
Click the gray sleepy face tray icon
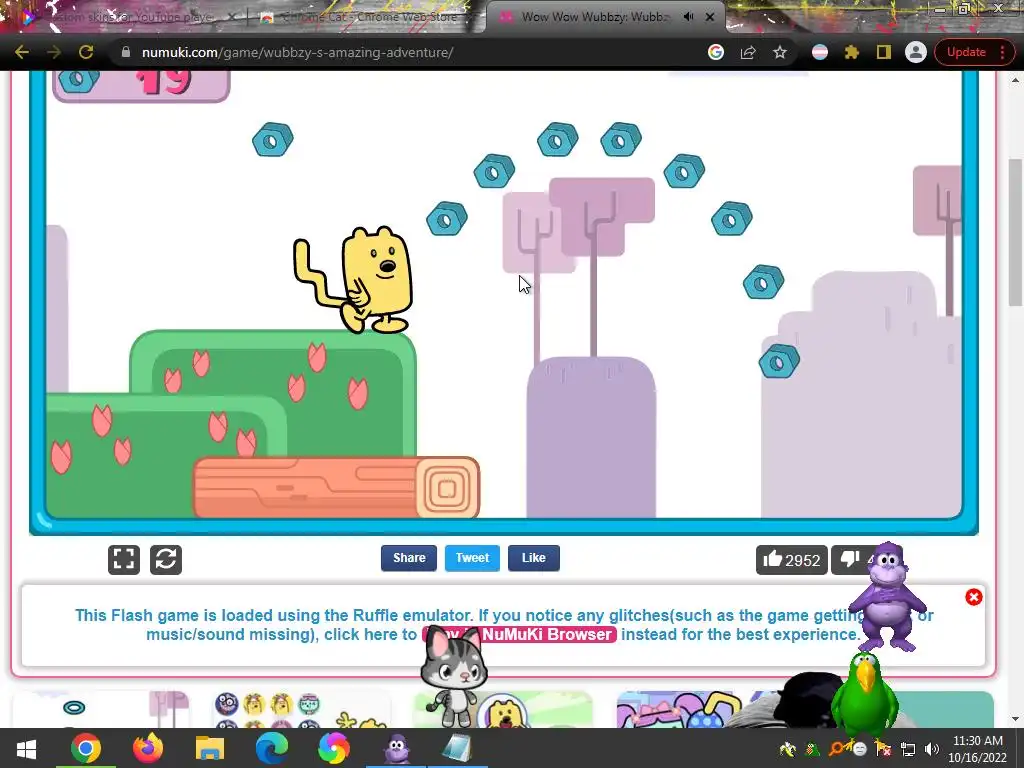[x=859, y=749]
